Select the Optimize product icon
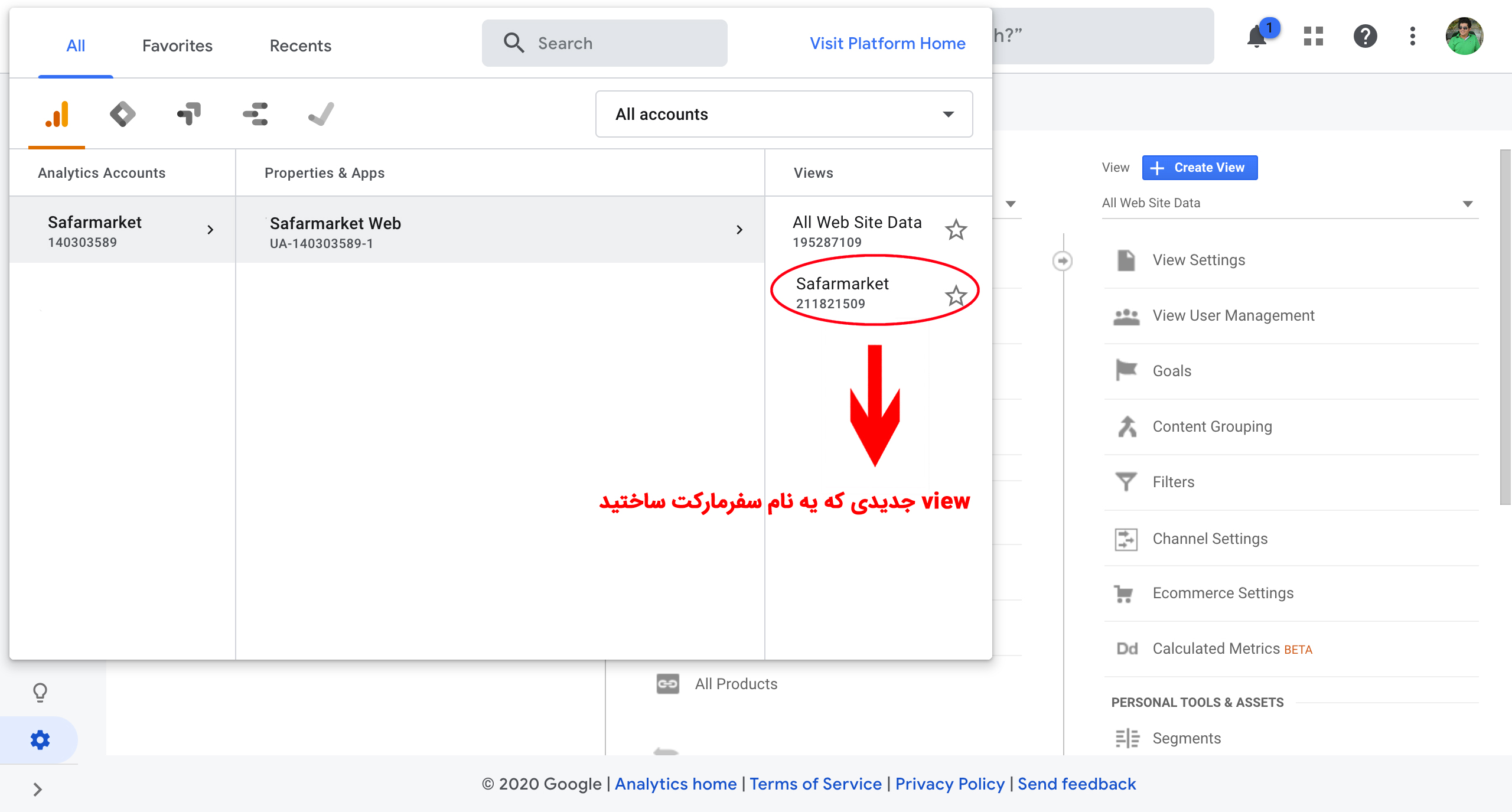 tap(189, 114)
